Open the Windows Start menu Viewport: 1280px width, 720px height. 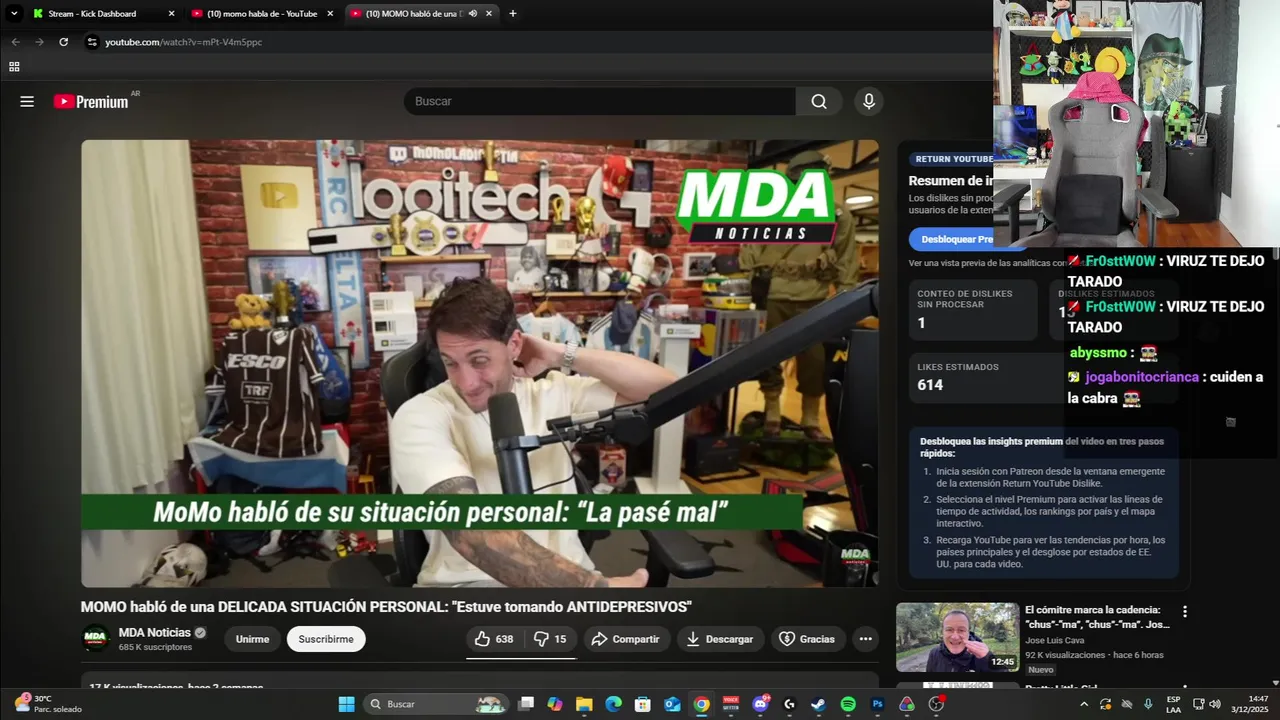346,704
